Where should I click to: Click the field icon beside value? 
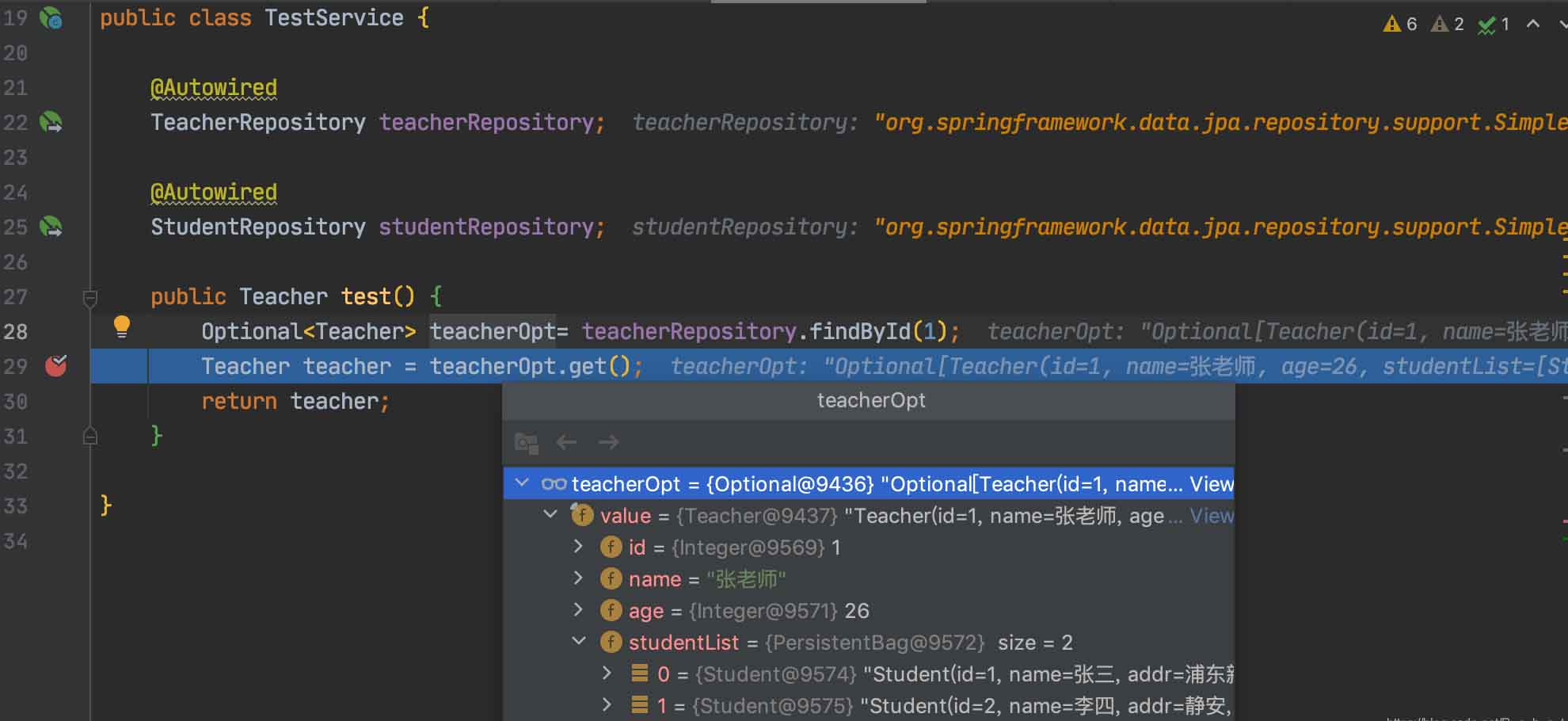click(582, 515)
